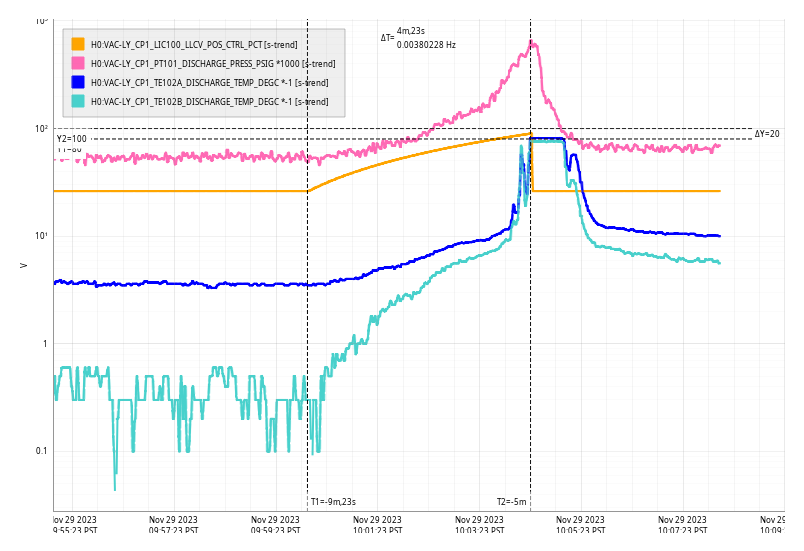This screenshot has width=804, height=551.
Task: Click the V label on the Y axis
Action: pyautogui.click(x=23, y=266)
